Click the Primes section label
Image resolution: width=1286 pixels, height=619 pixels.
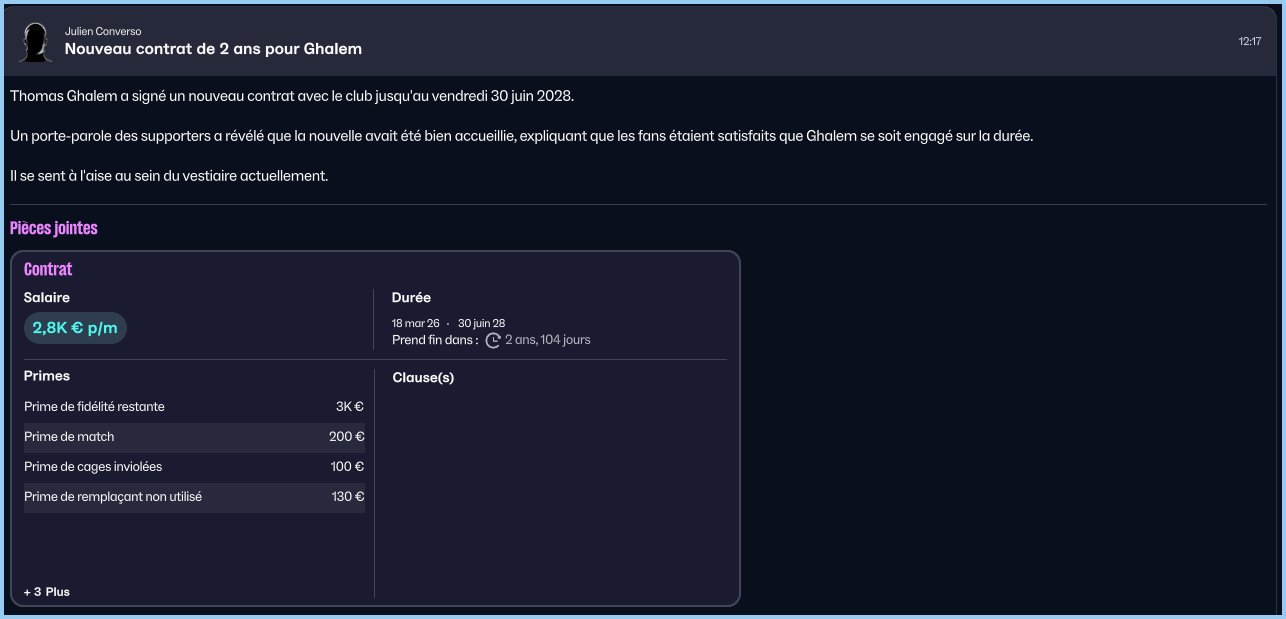click(x=47, y=376)
